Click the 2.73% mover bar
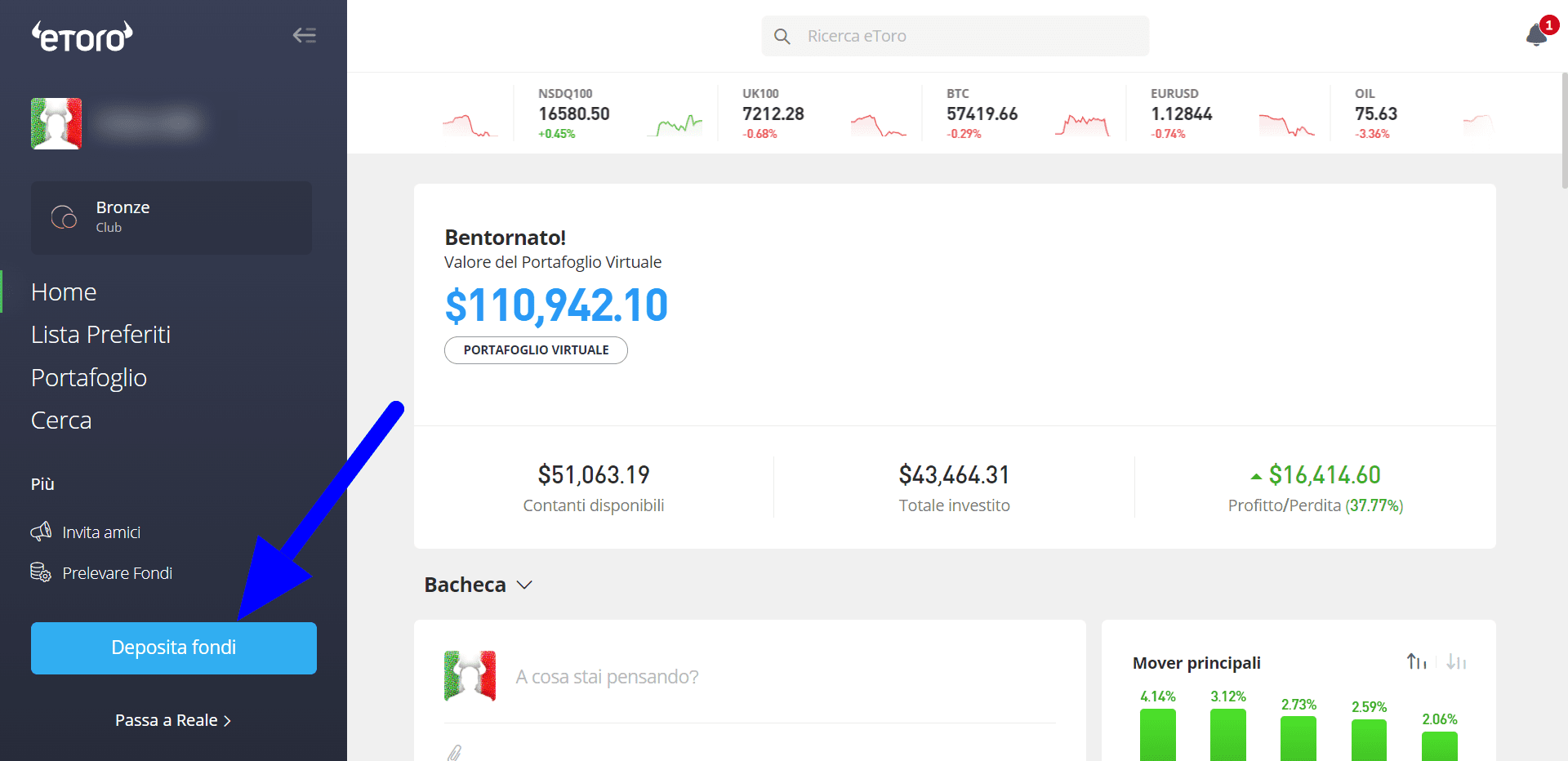 click(x=1298, y=739)
